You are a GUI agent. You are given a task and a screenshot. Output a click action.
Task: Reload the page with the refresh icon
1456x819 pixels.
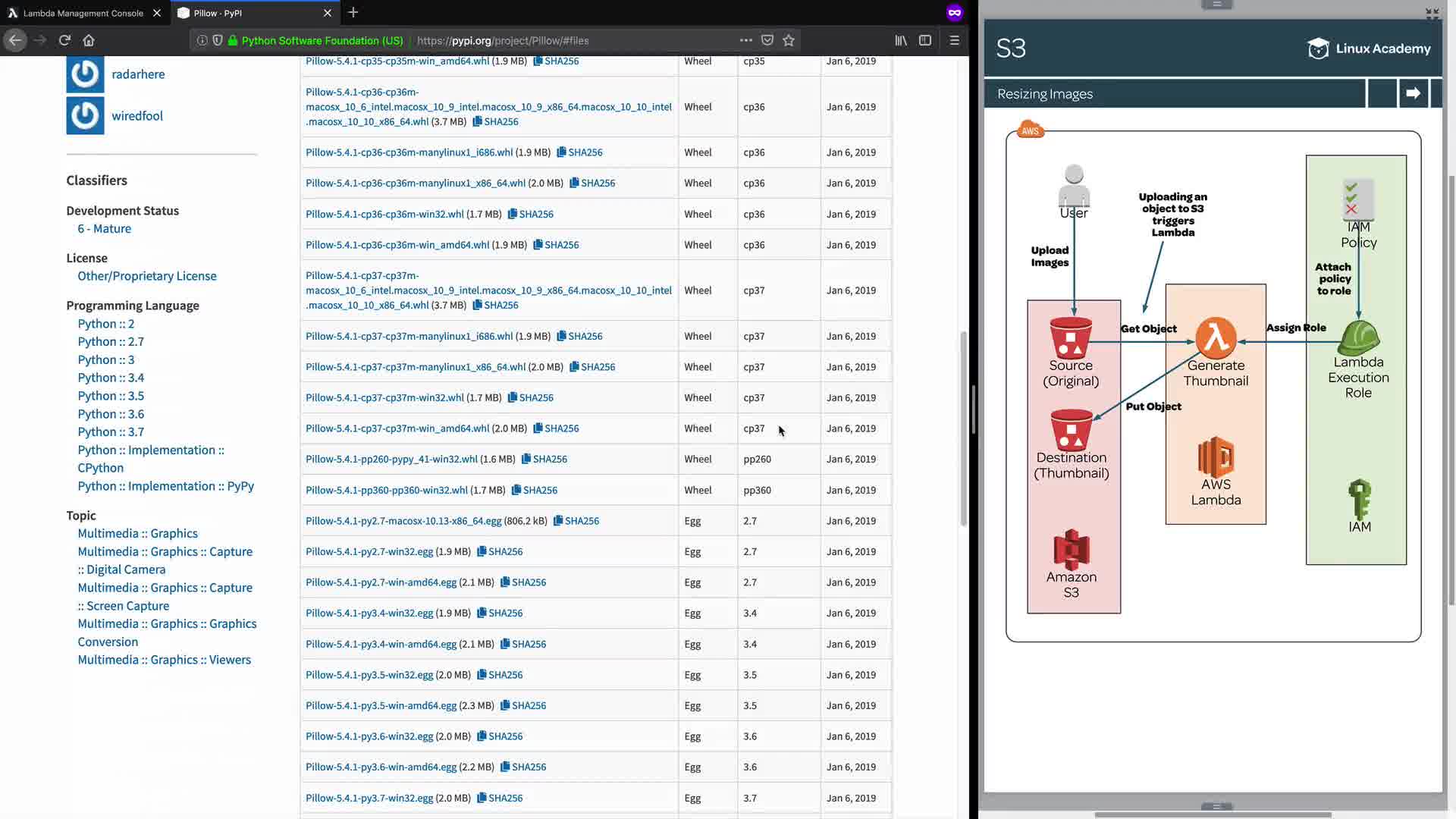64,40
